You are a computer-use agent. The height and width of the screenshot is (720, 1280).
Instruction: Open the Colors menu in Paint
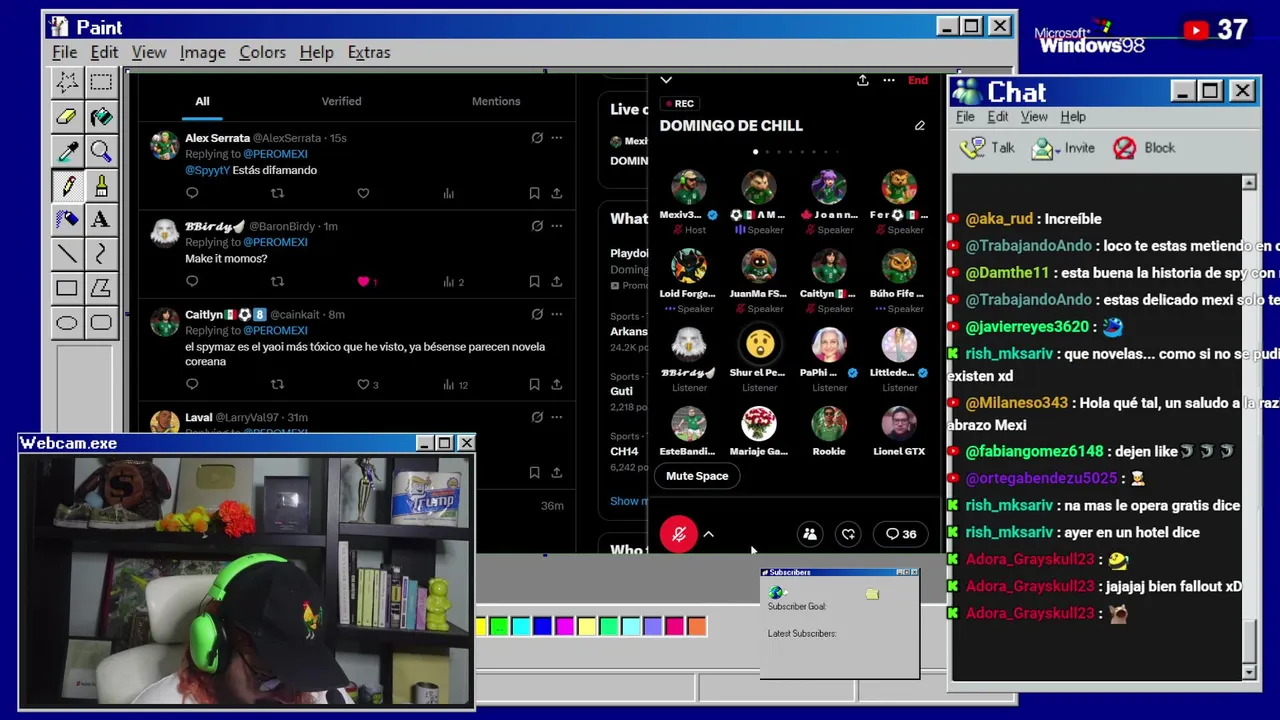(x=262, y=52)
